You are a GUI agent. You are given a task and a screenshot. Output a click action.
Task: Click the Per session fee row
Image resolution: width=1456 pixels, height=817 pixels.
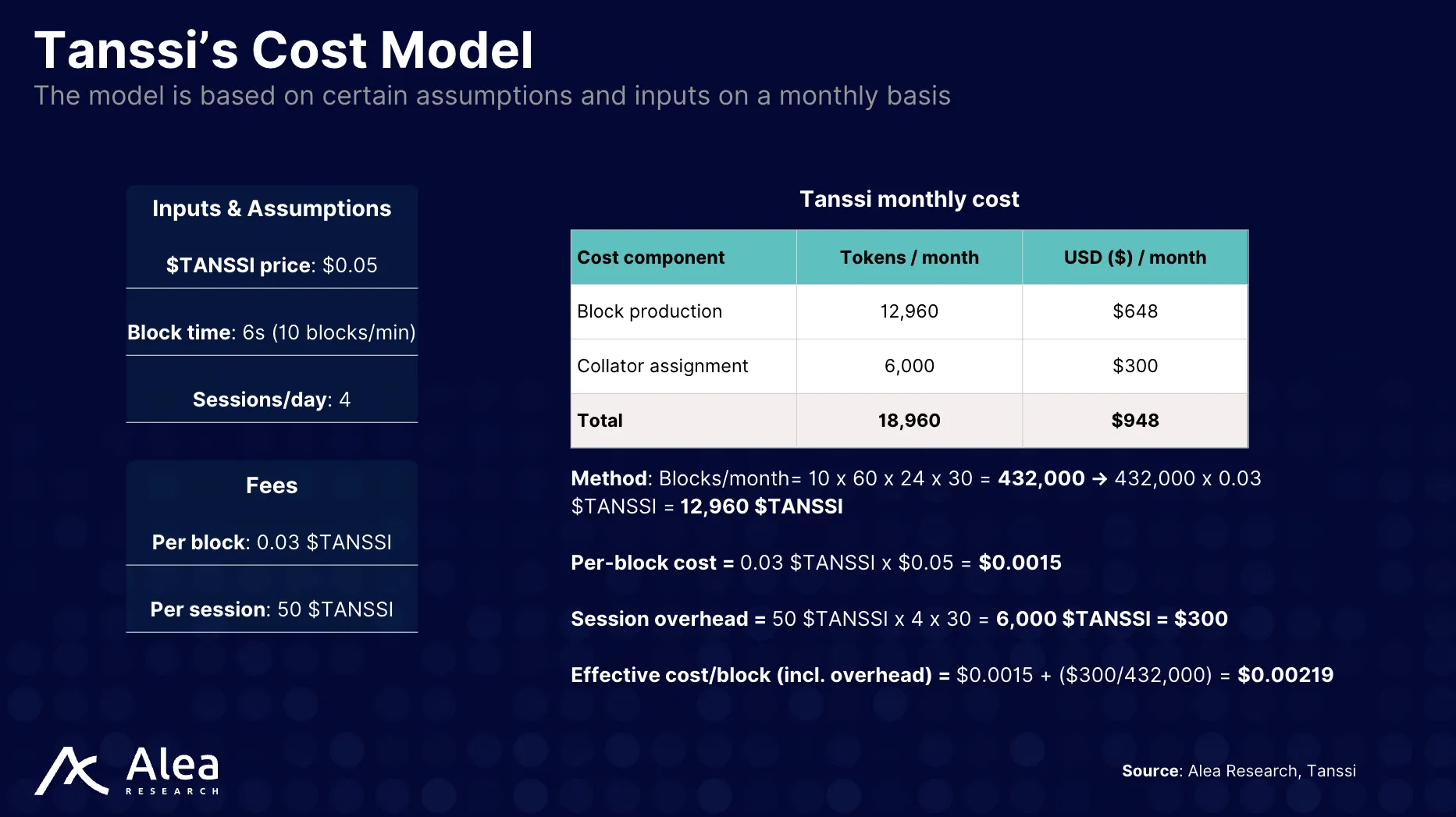click(x=272, y=609)
